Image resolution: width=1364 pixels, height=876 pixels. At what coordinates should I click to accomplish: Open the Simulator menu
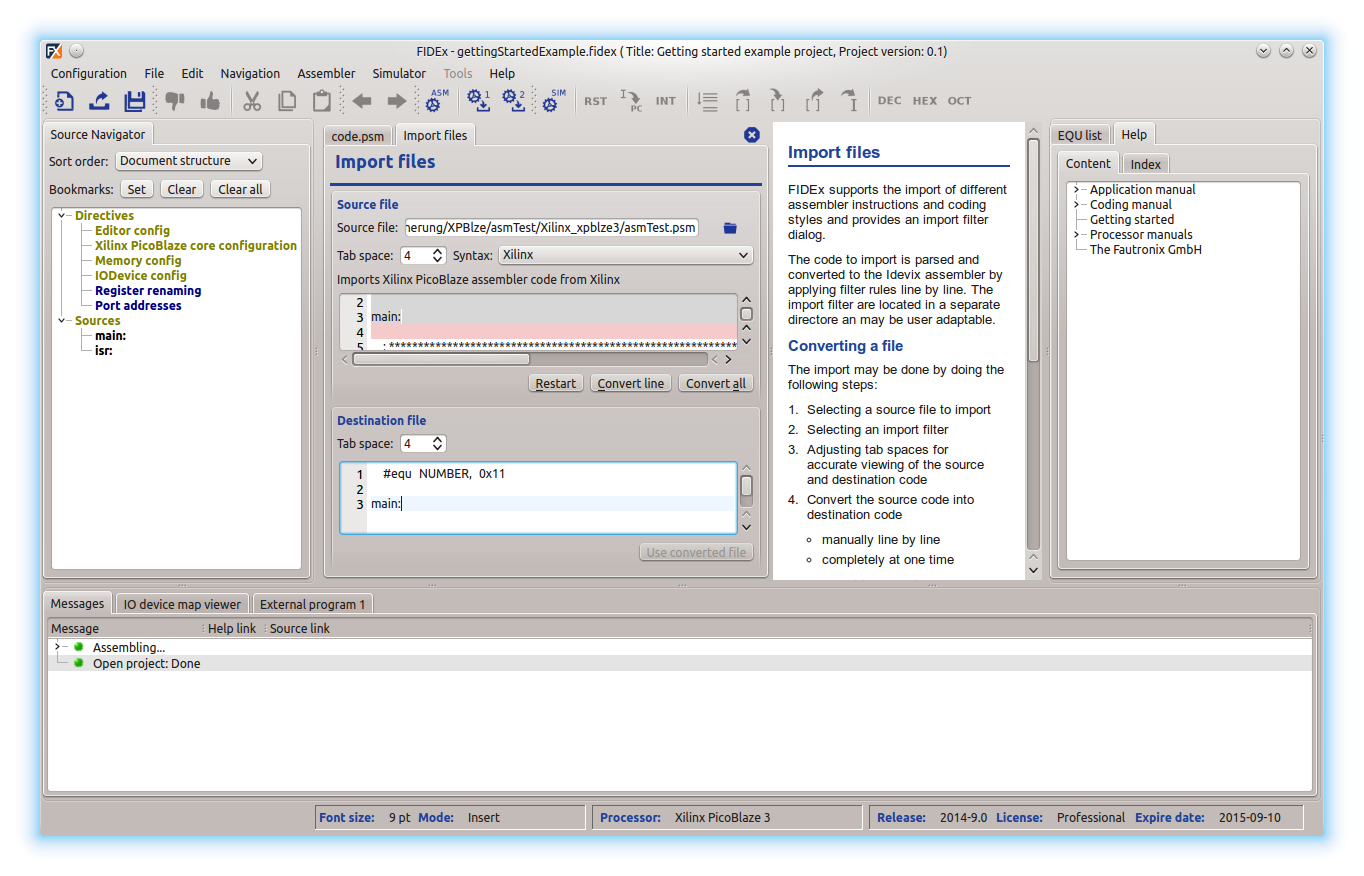399,73
